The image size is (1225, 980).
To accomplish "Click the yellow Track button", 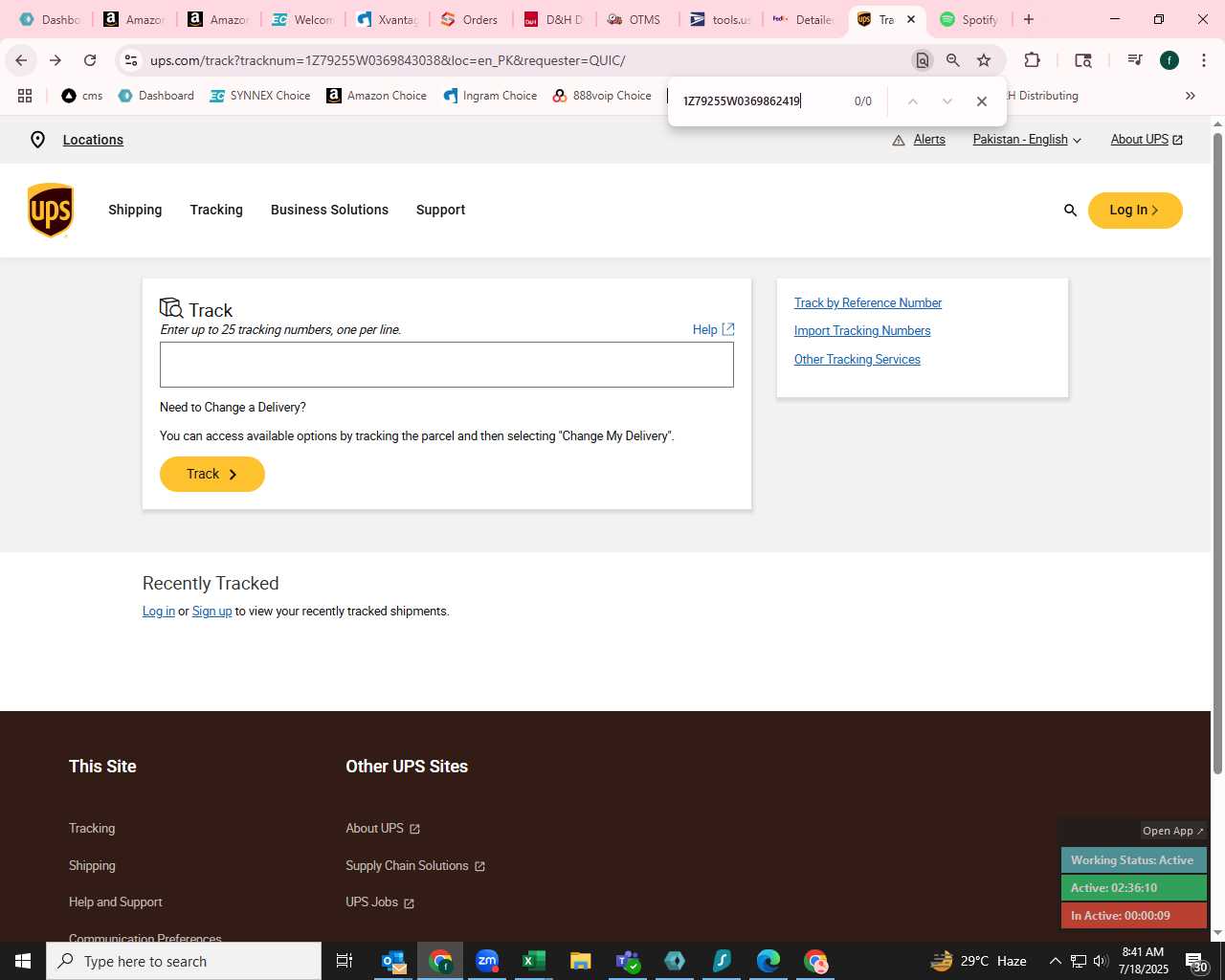I will (212, 474).
